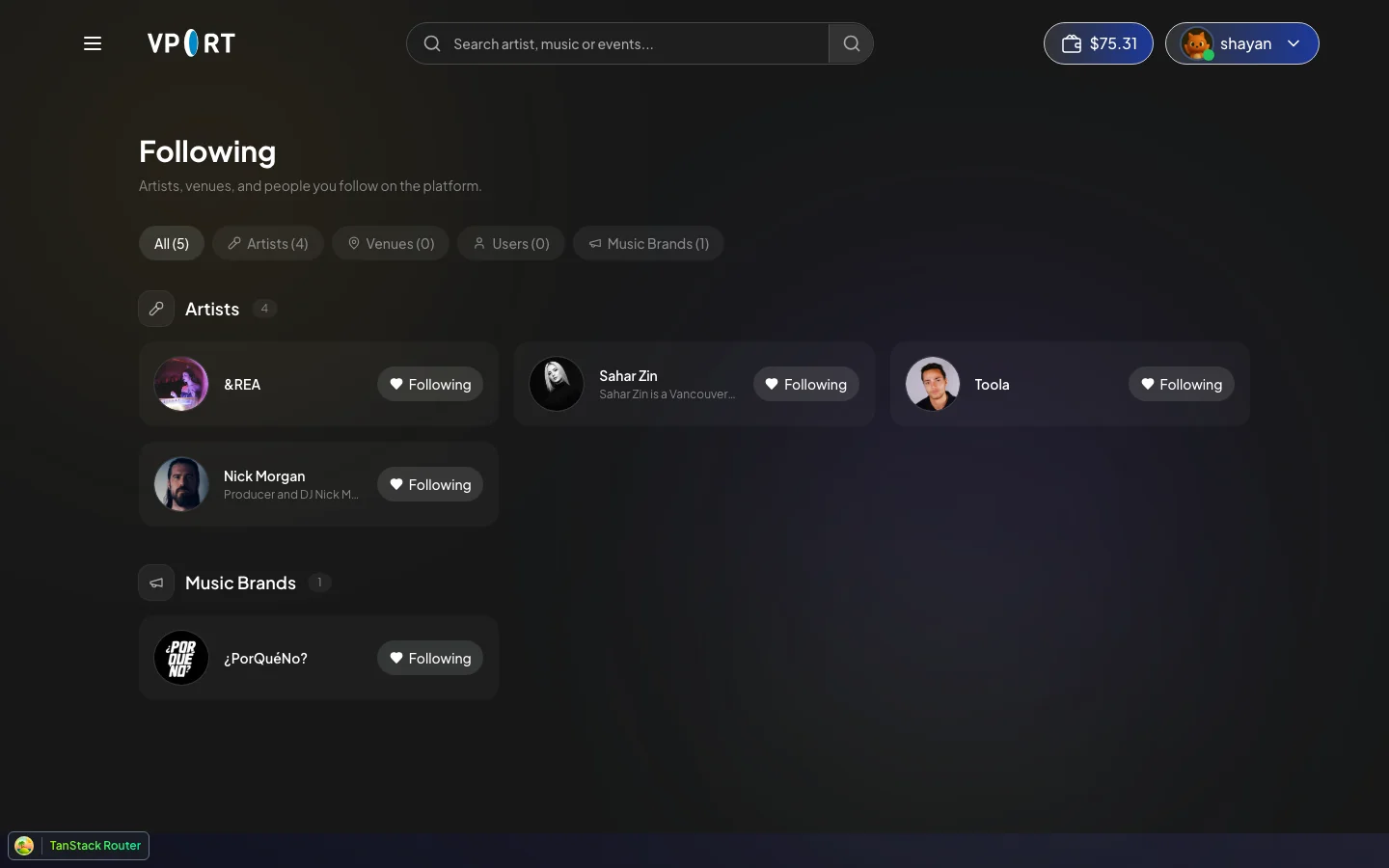The image size is (1389, 868).
Task: Switch to Music Brands (1) tab
Action: 648,243
